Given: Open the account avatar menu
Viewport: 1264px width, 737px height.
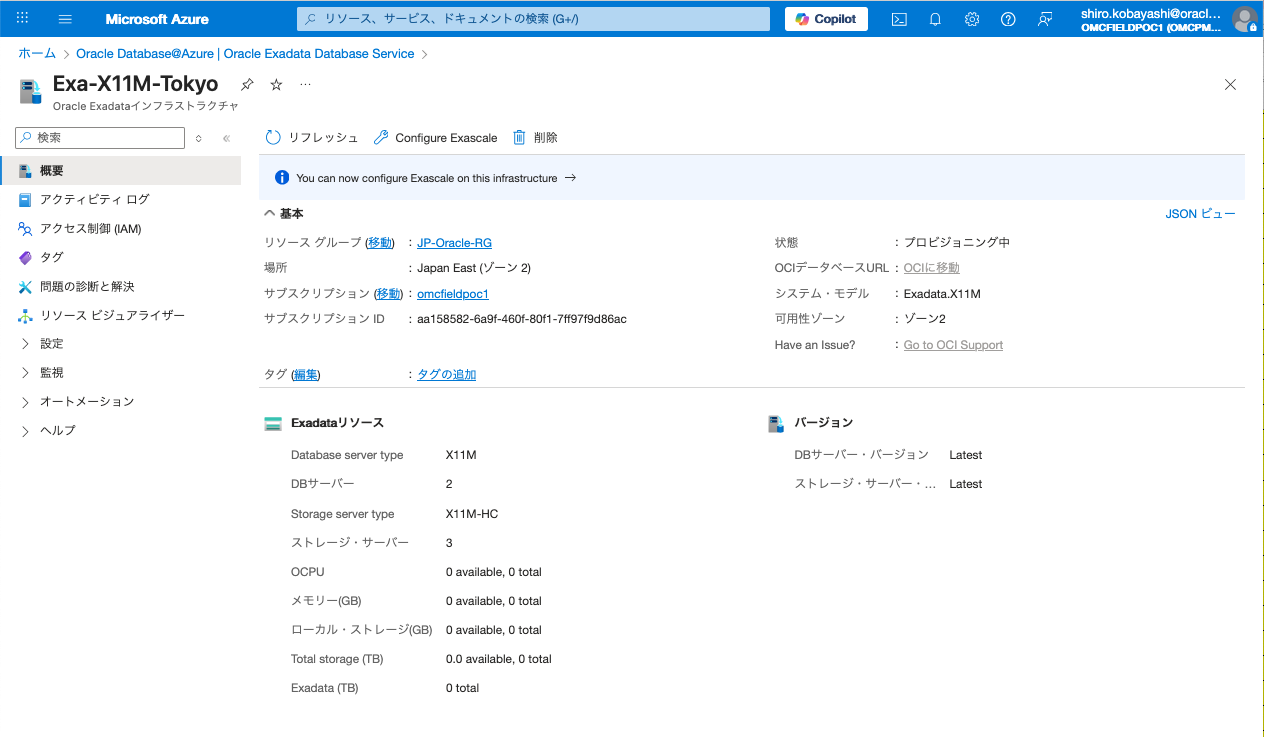Looking at the screenshot, I should [x=1244, y=19].
